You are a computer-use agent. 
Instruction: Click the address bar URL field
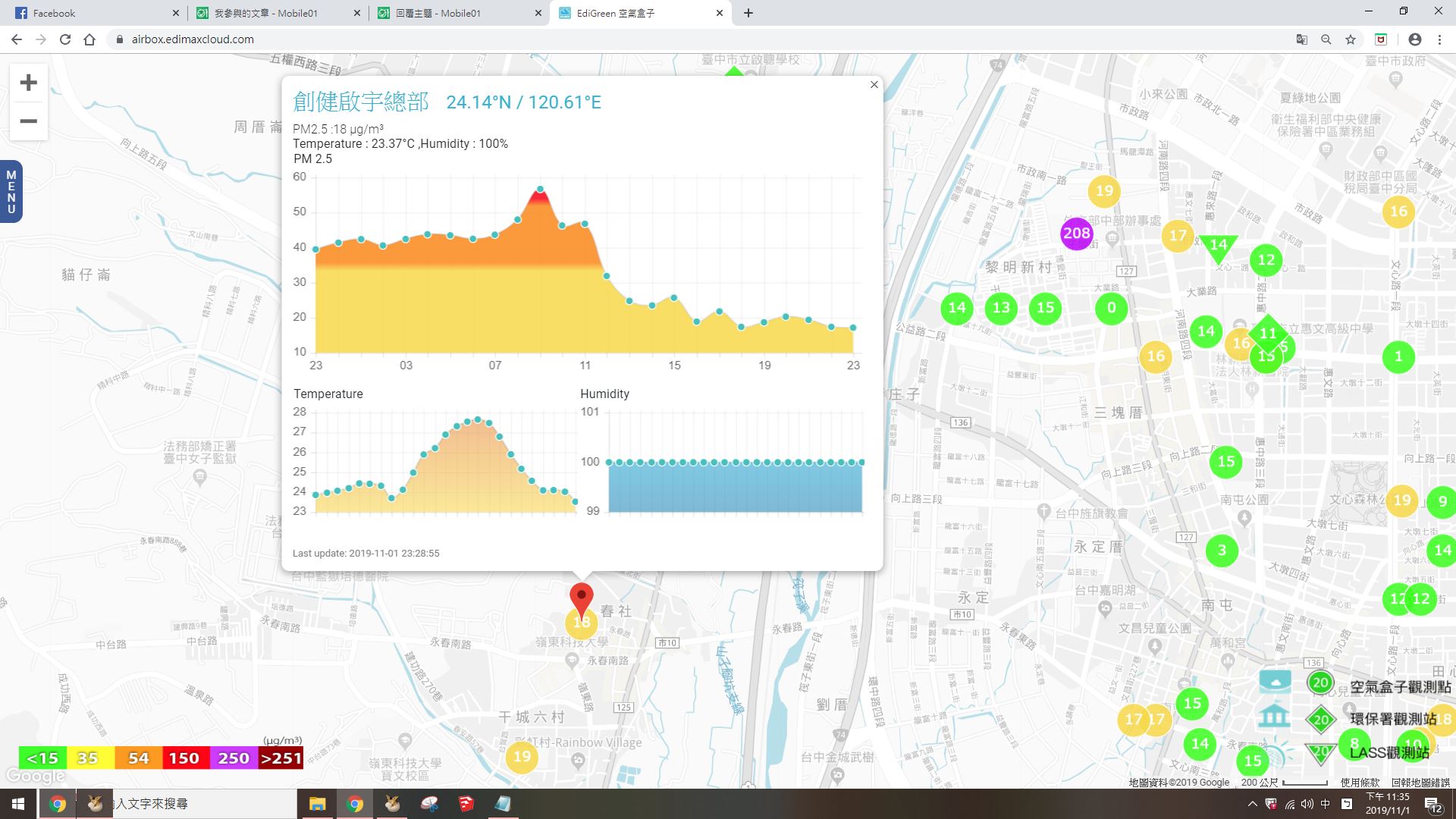click(x=698, y=39)
